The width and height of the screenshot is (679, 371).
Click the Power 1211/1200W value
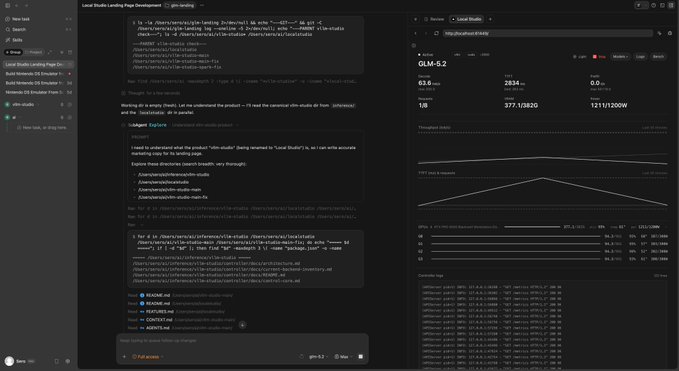(x=609, y=105)
